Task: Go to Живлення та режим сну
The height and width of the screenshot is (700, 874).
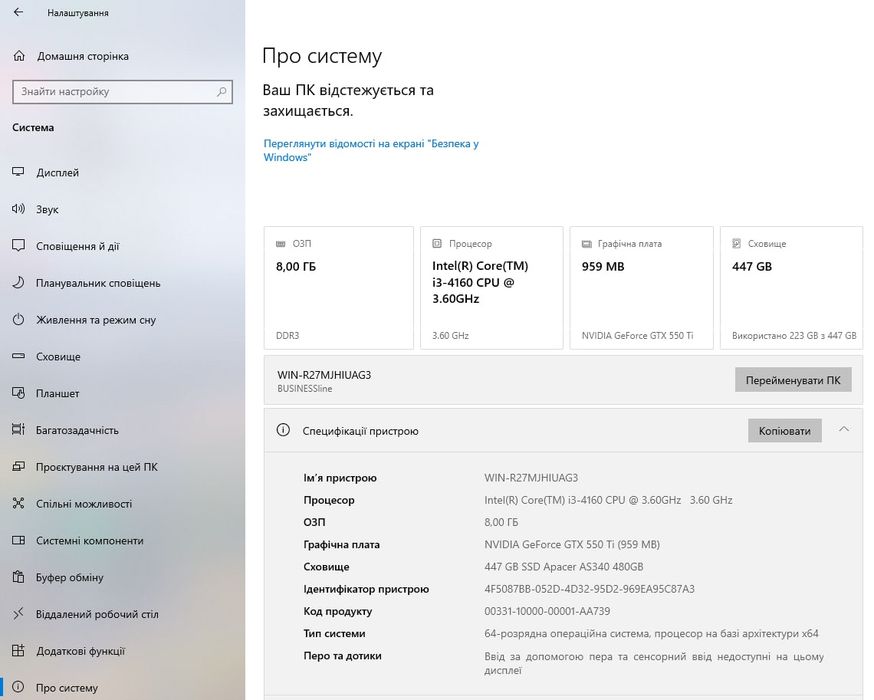Action: pos(123,319)
